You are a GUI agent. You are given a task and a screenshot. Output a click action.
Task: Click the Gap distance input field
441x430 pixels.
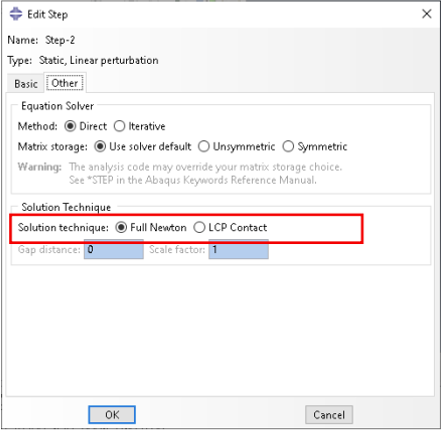pos(114,250)
